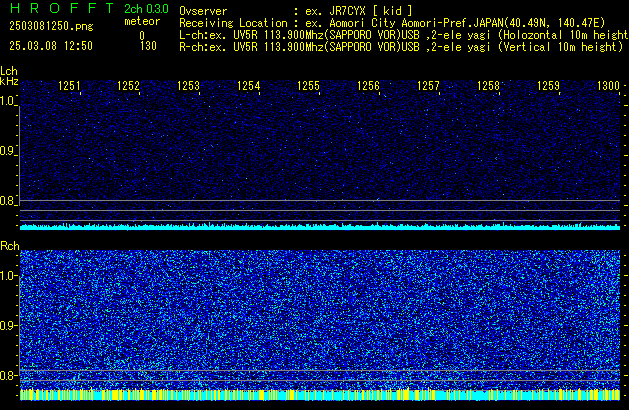Click the Lch 0.9 frequency label
The width and height of the screenshot is (629, 410).
7,151
